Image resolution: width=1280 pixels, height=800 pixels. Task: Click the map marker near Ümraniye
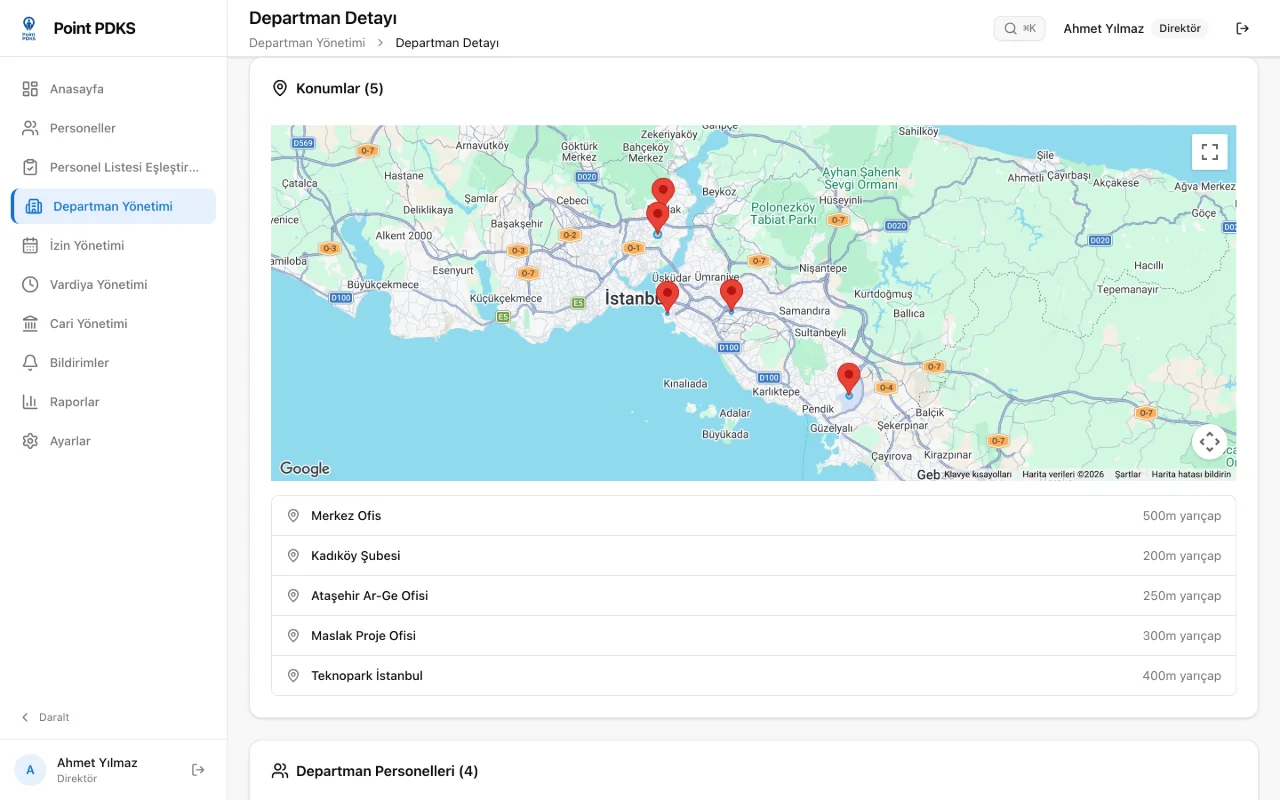point(731,295)
